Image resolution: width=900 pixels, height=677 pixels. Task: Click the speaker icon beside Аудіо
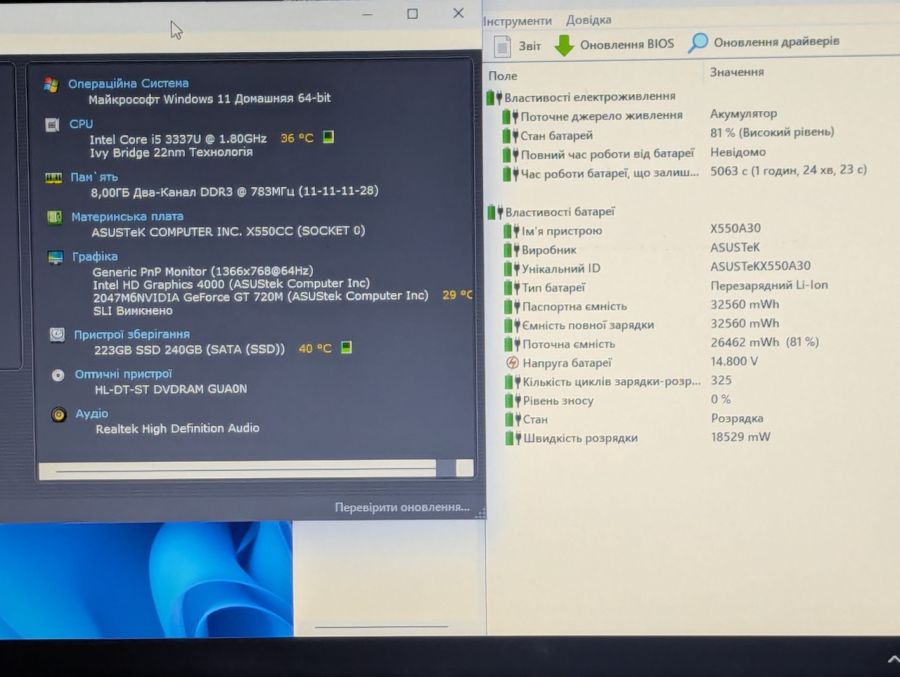[59, 415]
